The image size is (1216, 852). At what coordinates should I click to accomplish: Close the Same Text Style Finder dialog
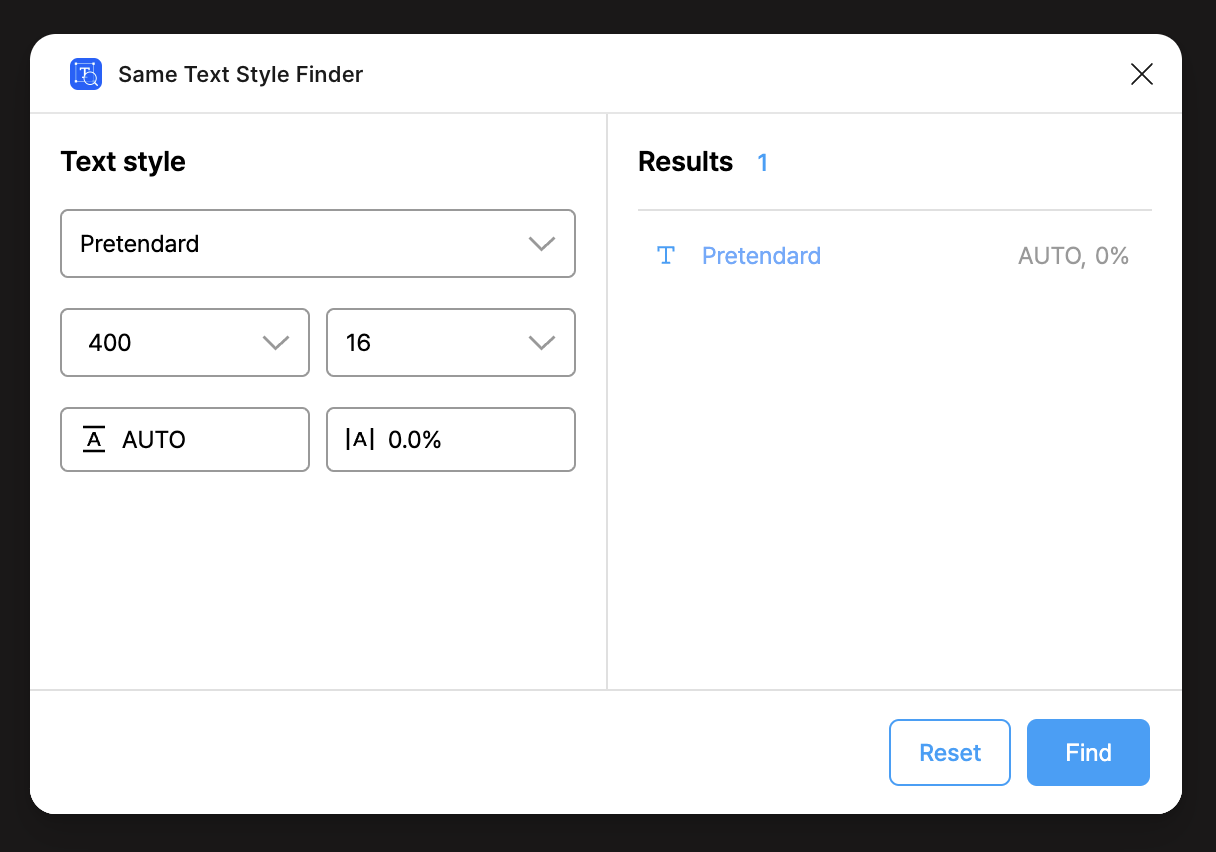click(x=1141, y=74)
